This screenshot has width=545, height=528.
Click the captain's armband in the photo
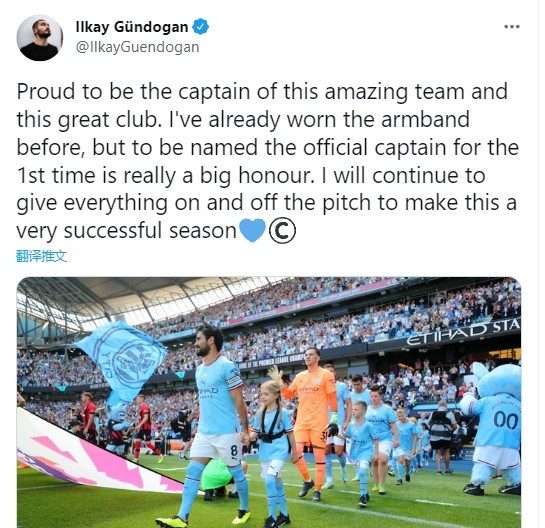tap(234, 382)
